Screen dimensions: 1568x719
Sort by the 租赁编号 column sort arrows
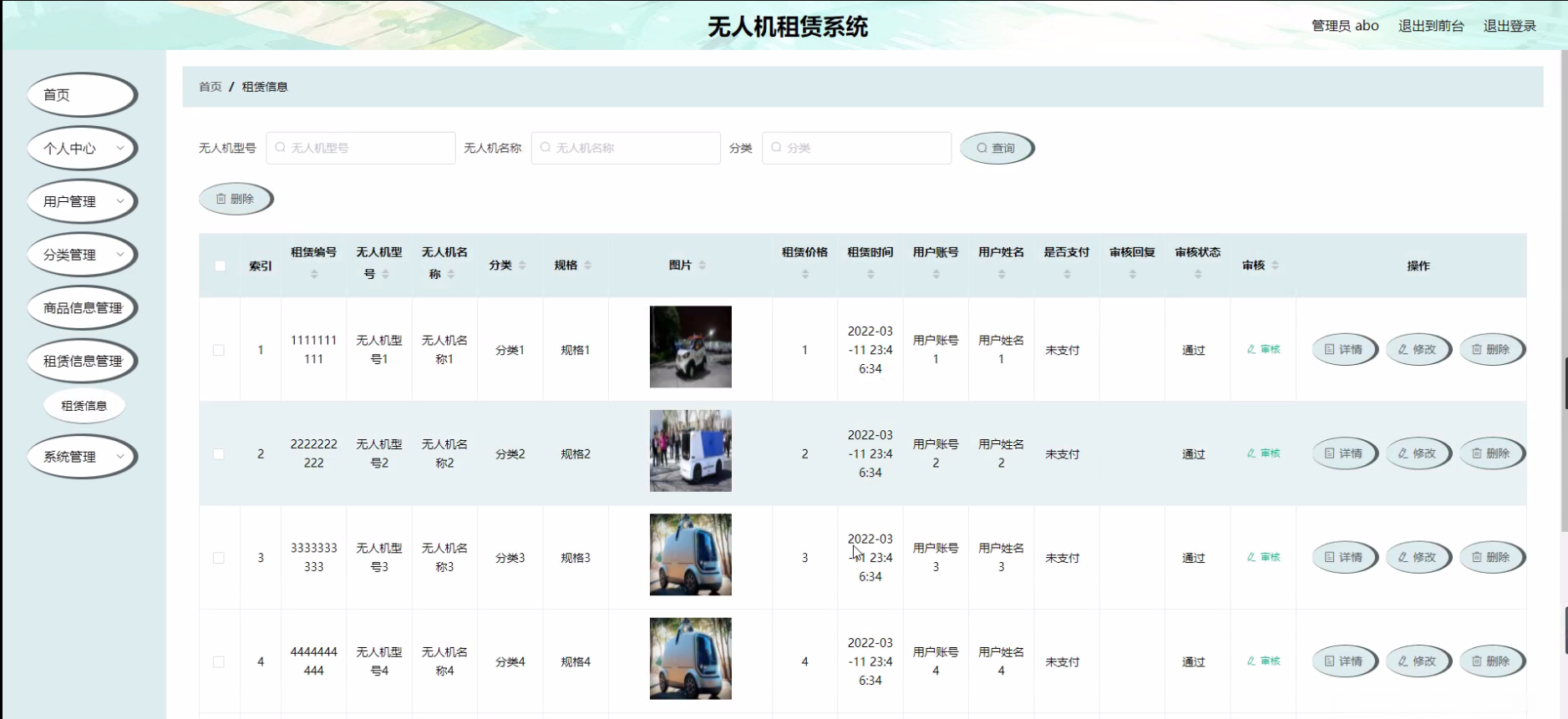tap(314, 274)
